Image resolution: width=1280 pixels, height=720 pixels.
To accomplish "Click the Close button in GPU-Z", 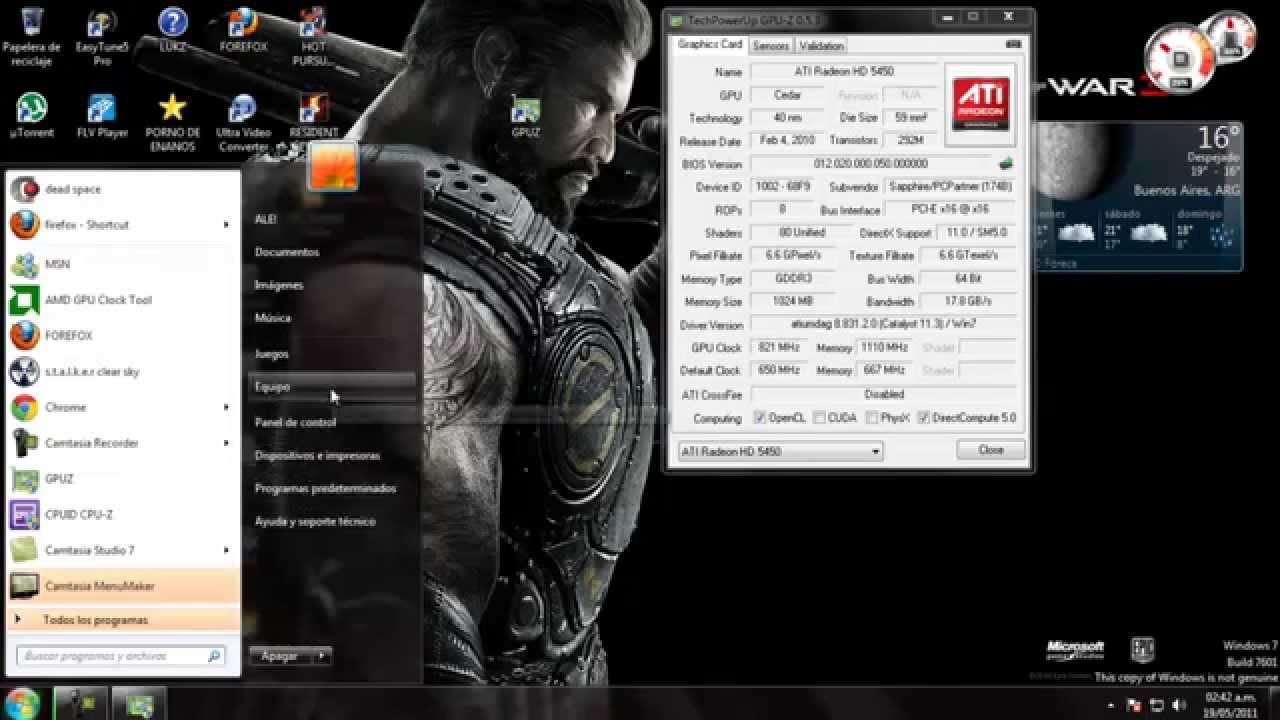I will coord(991,450).
